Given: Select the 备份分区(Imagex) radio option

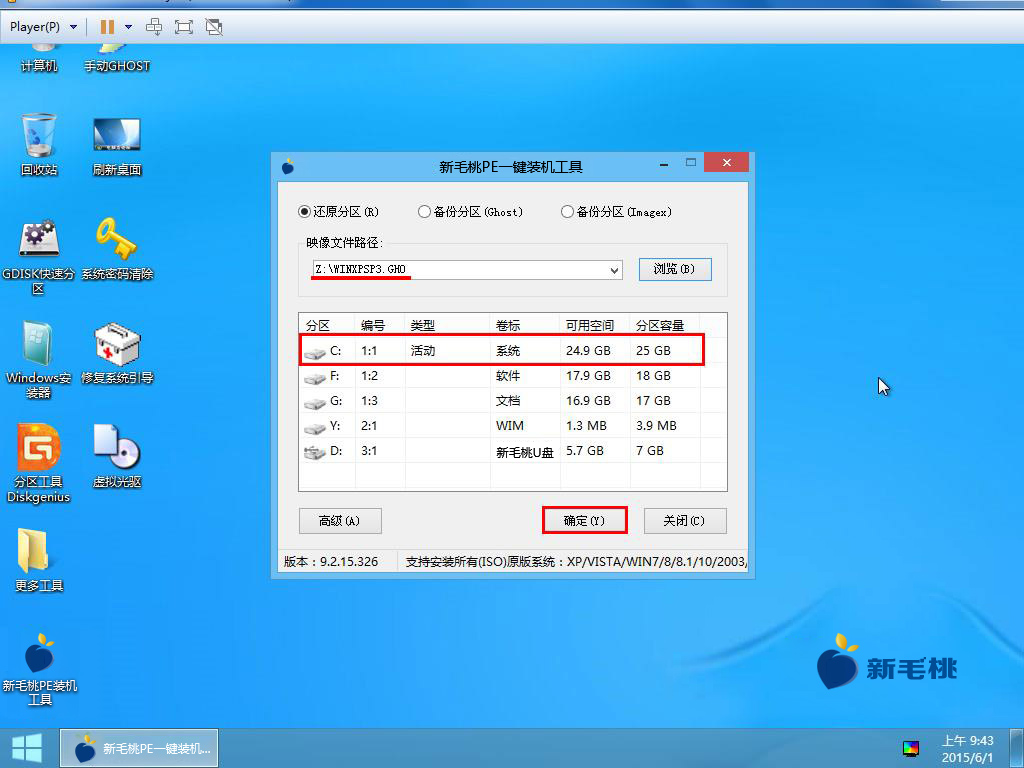Looking at the screenshot, I should [x=616, y=212].
